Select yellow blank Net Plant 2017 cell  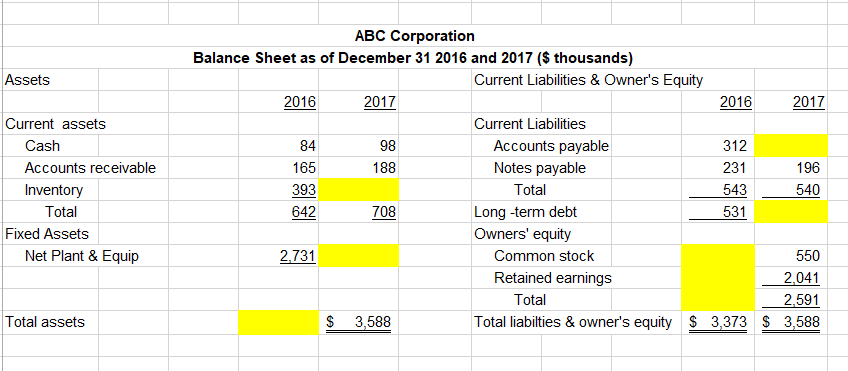click(358, 256)
